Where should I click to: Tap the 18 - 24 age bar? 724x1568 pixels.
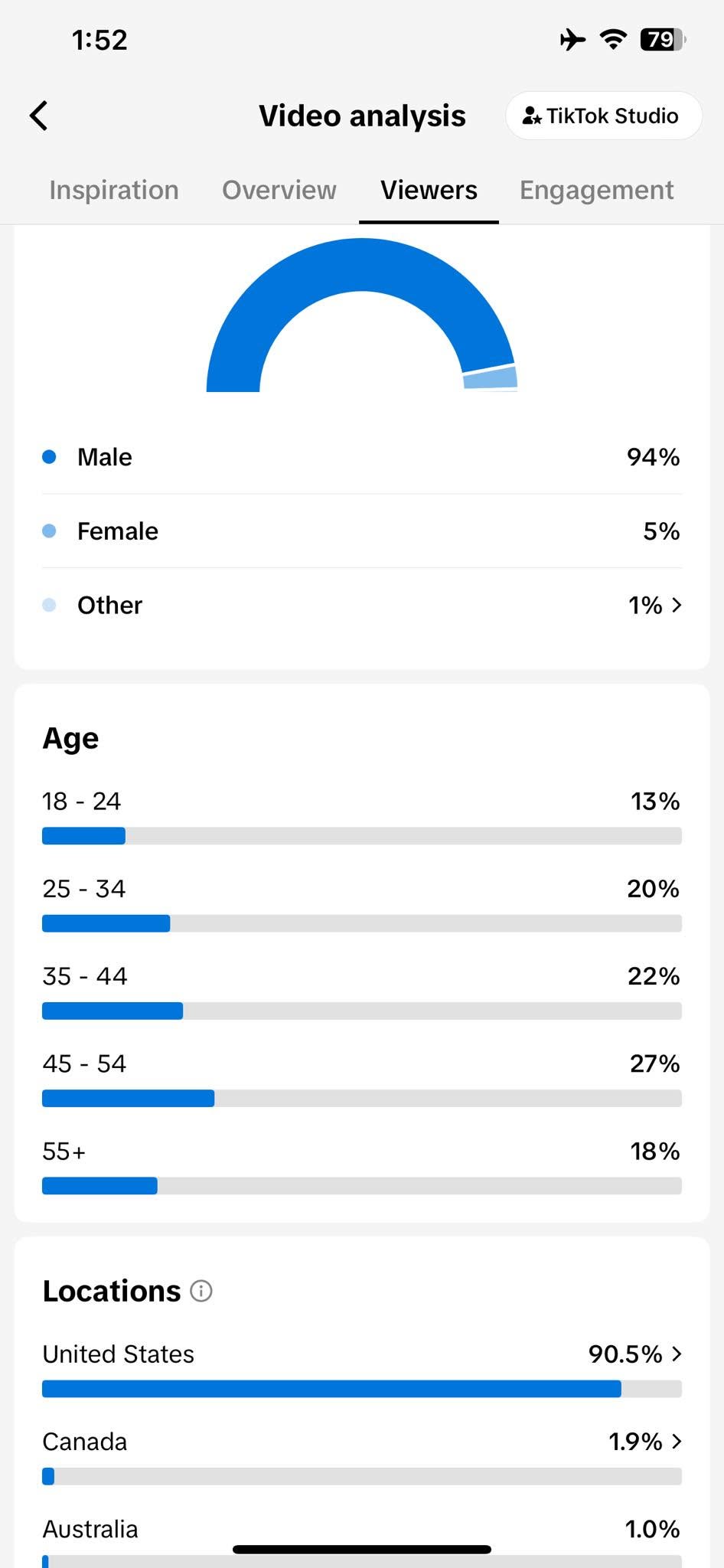[x=362, y=836]
